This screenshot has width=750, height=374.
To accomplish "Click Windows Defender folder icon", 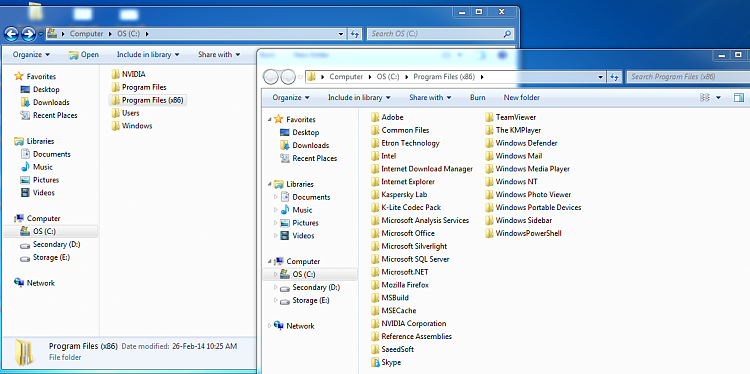I will [x=489, y=143].
